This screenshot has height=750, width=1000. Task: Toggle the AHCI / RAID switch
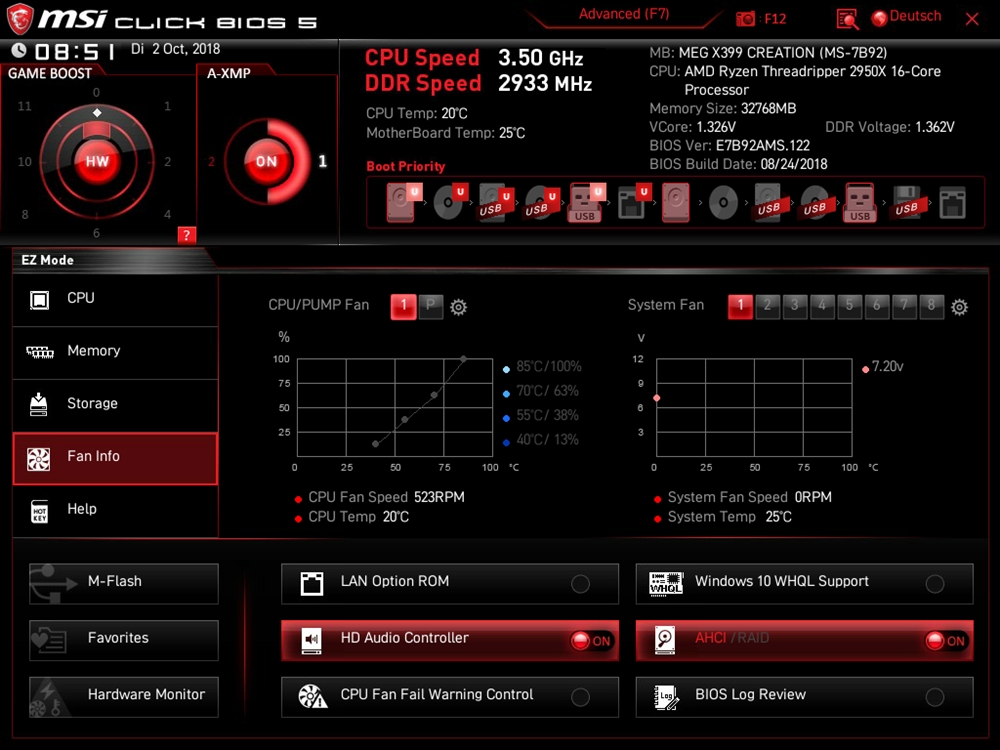945,641
